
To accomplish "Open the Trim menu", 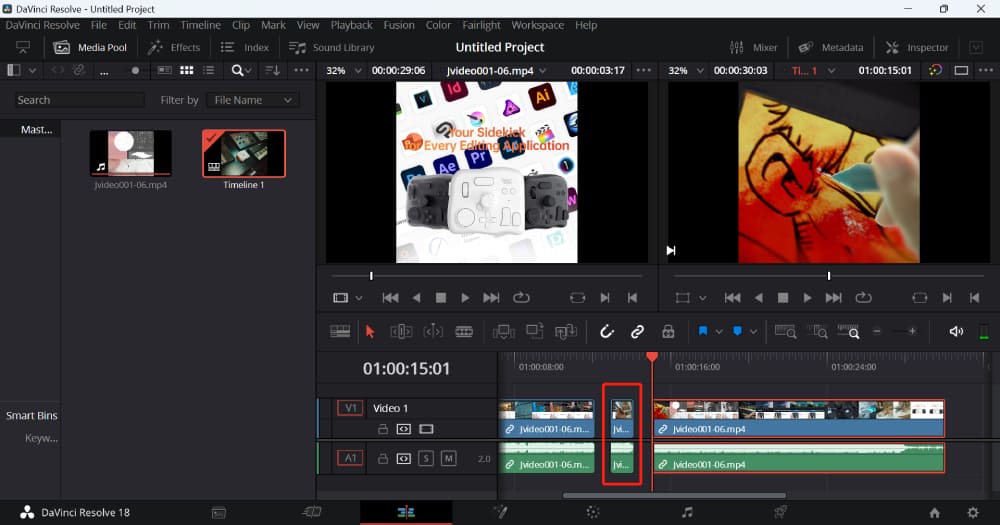I will (x=158, y=25).
